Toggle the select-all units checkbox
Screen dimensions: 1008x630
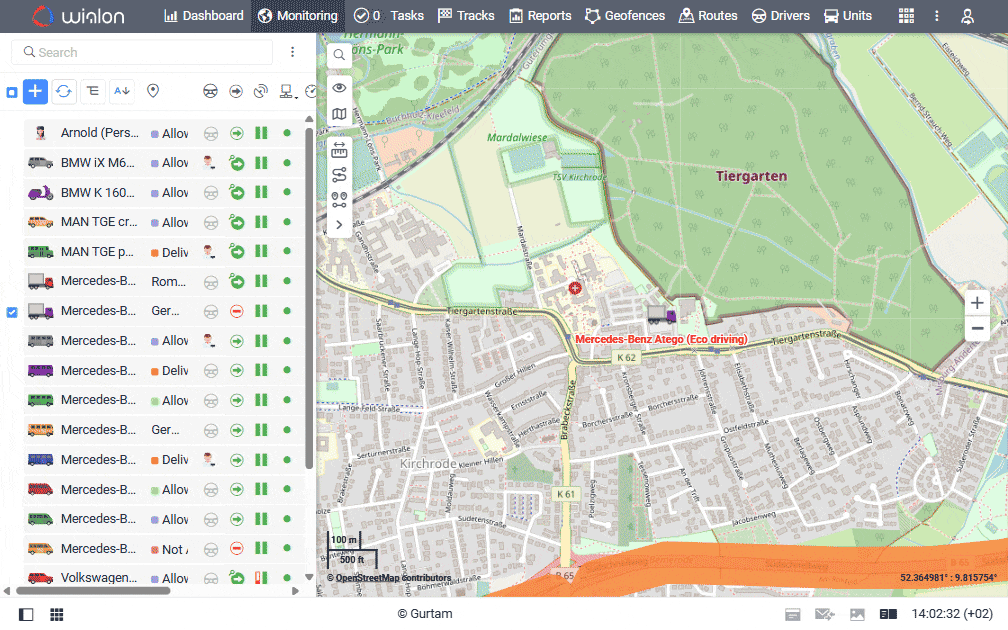(x=12, y=92)
